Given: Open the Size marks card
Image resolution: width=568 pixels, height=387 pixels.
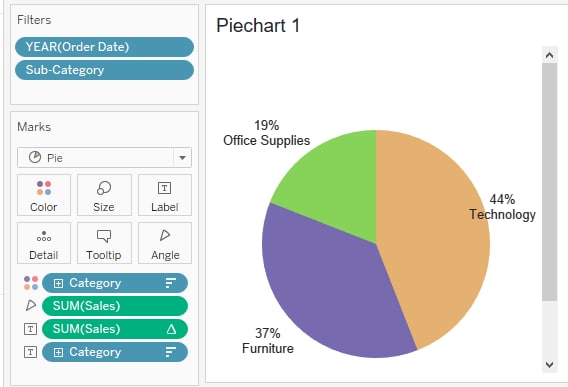Looking at the screenshot, I should click(104, 195).
